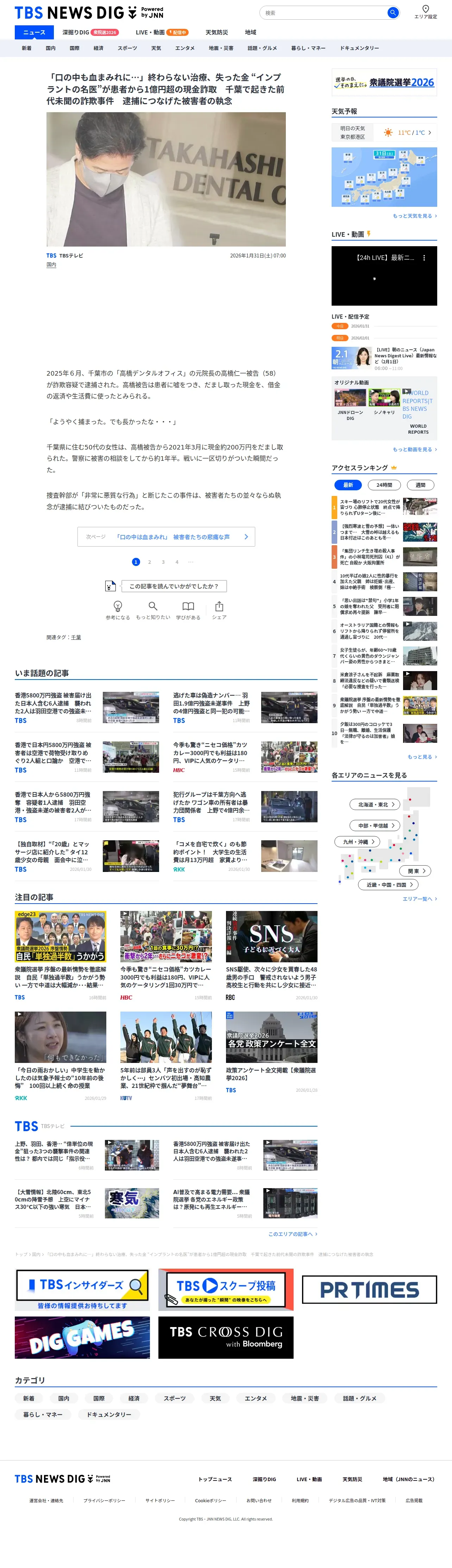Viewport: 452px width, 1568px height.
Task: Go to article page 3
Action: pos(163,562)
